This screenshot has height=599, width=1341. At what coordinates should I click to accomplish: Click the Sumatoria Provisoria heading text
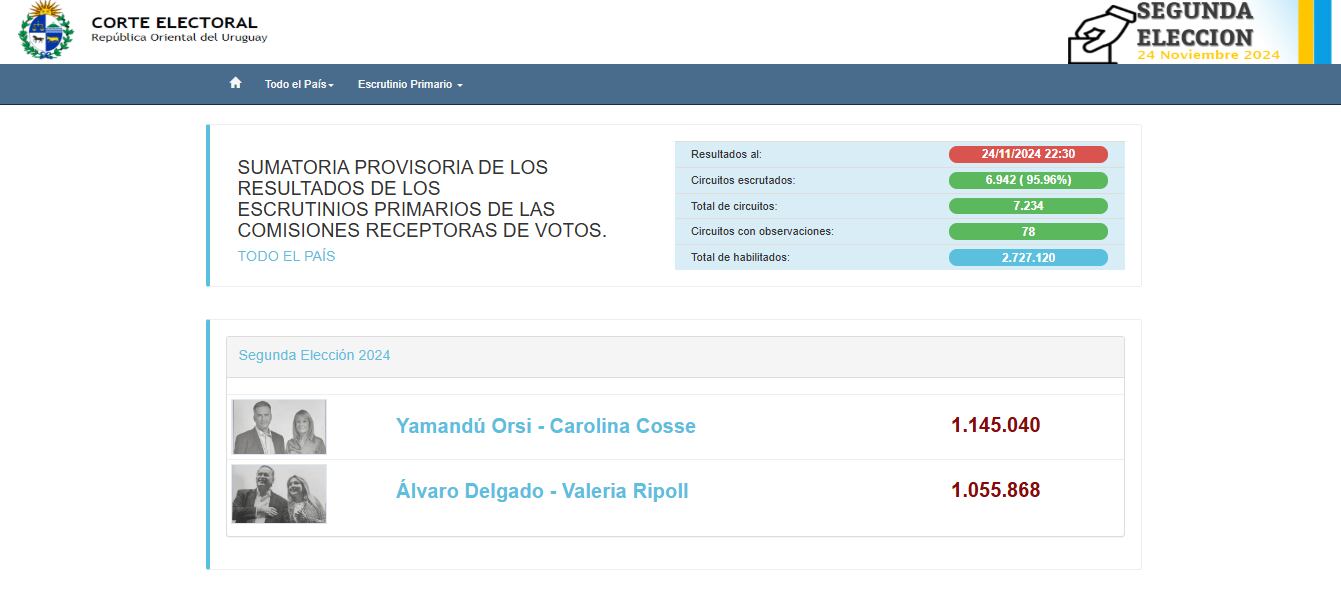tap(421, 199)
